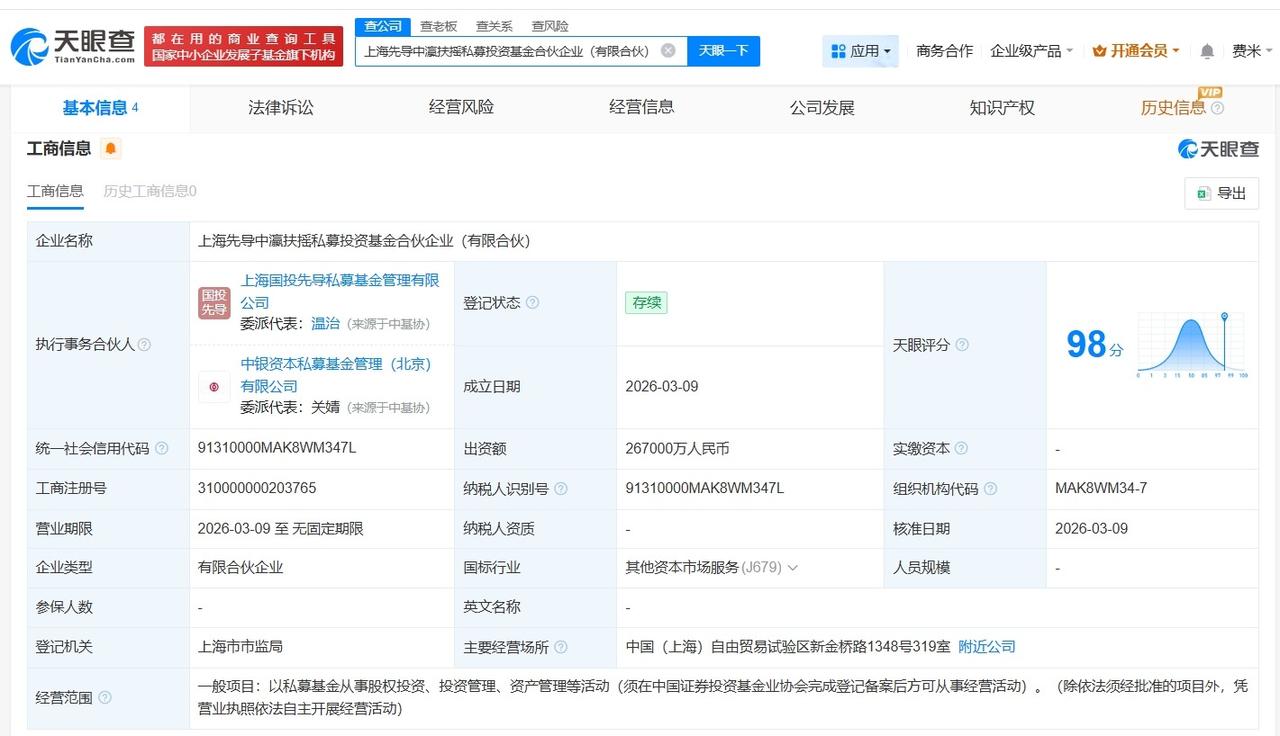This screenshot has height=736, width=1280.
Task: Click the VIP badge on 历史信息
Action: coord(1210,94)
